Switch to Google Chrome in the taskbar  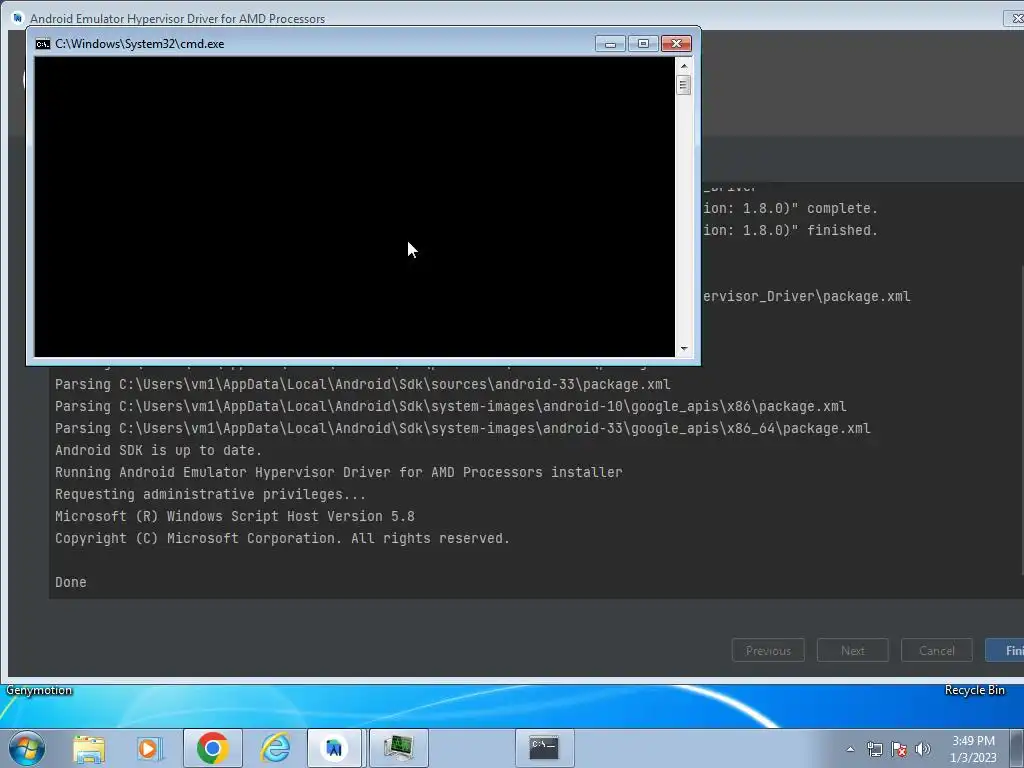tap(212, 748)
